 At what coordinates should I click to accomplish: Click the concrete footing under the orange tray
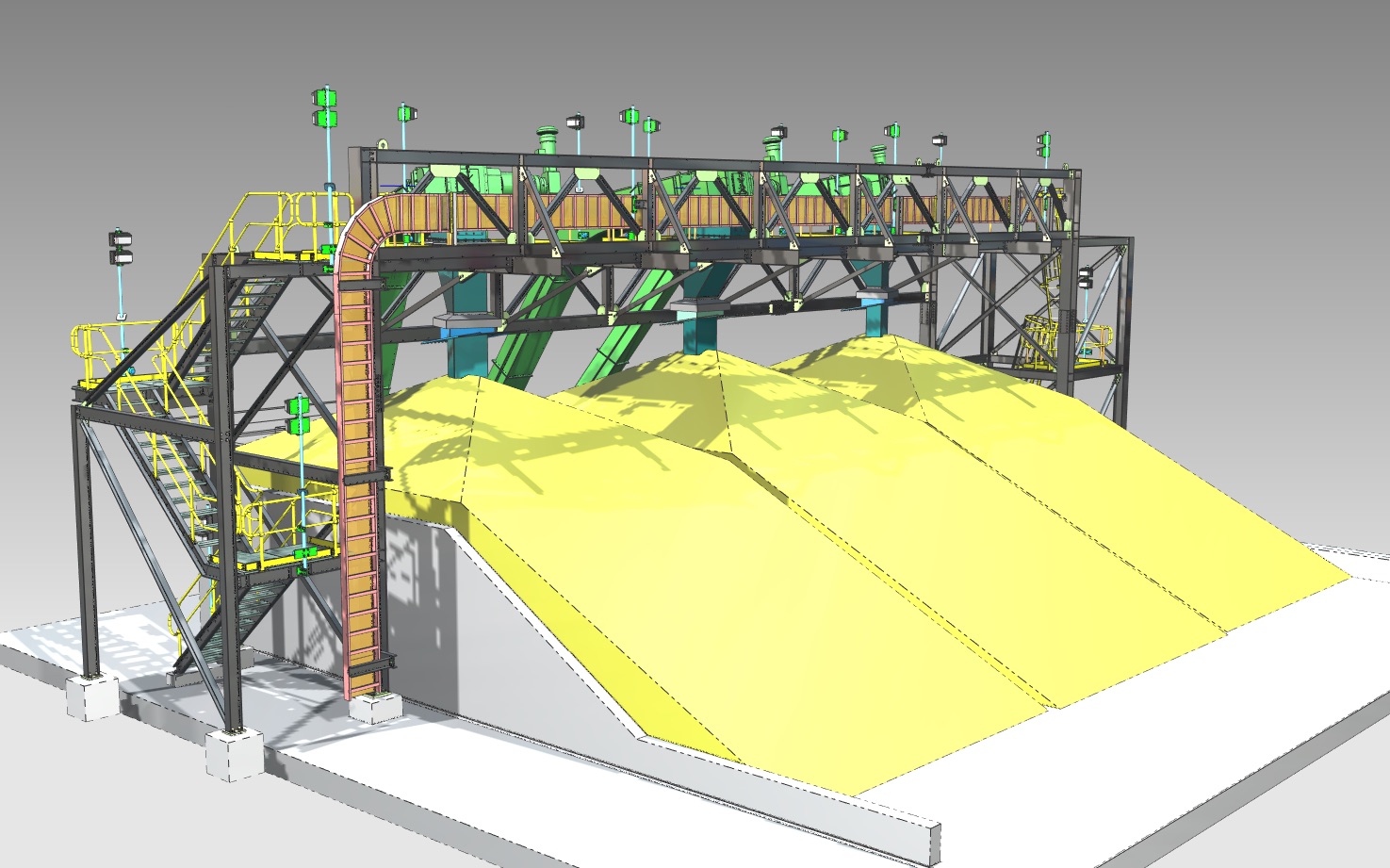coord(377,707)
